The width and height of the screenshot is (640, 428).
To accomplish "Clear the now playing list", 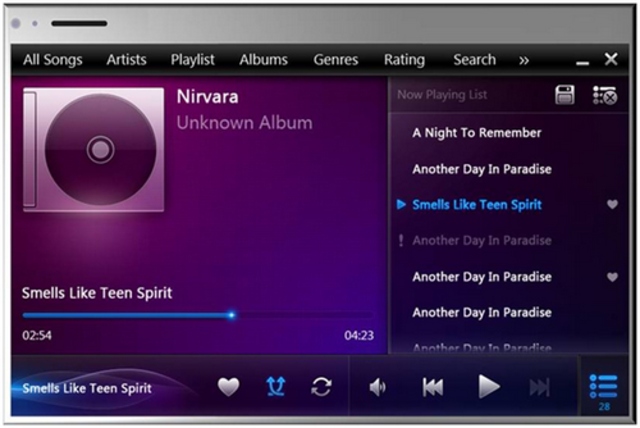I will (x=604, y=95).
